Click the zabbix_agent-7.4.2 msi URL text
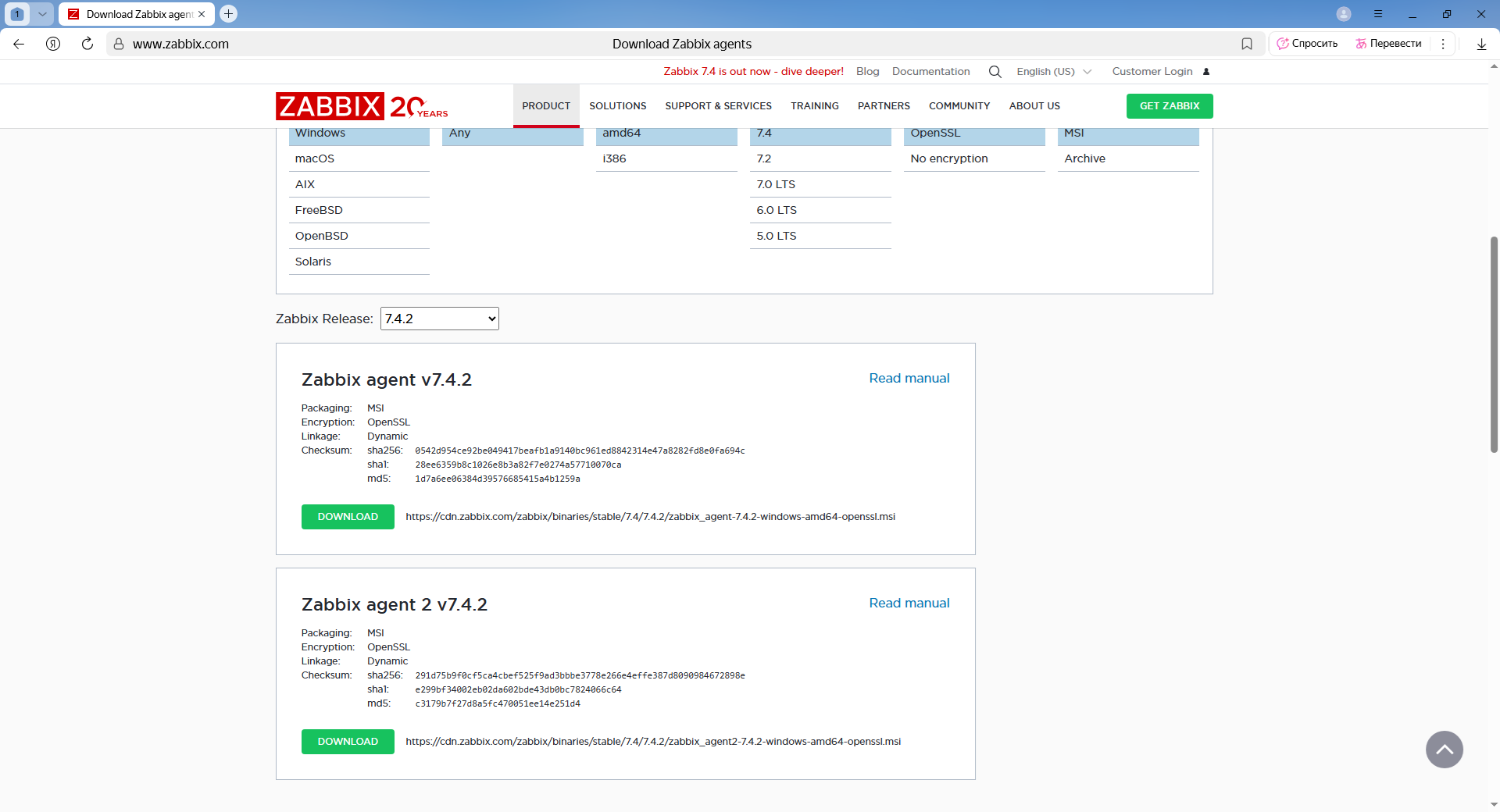1500x812 pixels. pyautogui.click(x=650, y=517)
